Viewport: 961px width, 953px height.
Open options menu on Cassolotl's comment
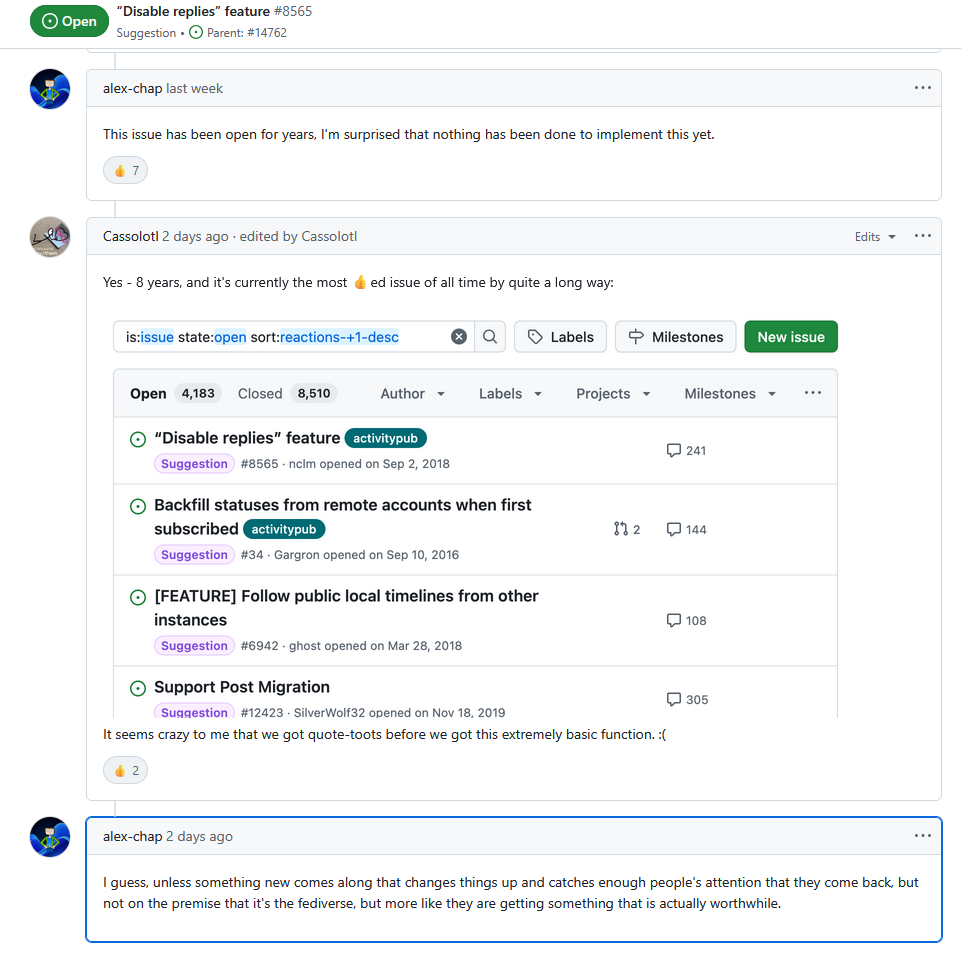pos(922,236)
